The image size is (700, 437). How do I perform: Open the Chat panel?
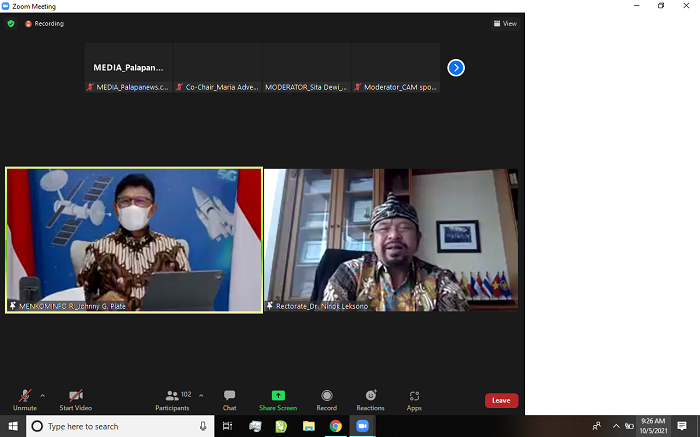(229, 399)
